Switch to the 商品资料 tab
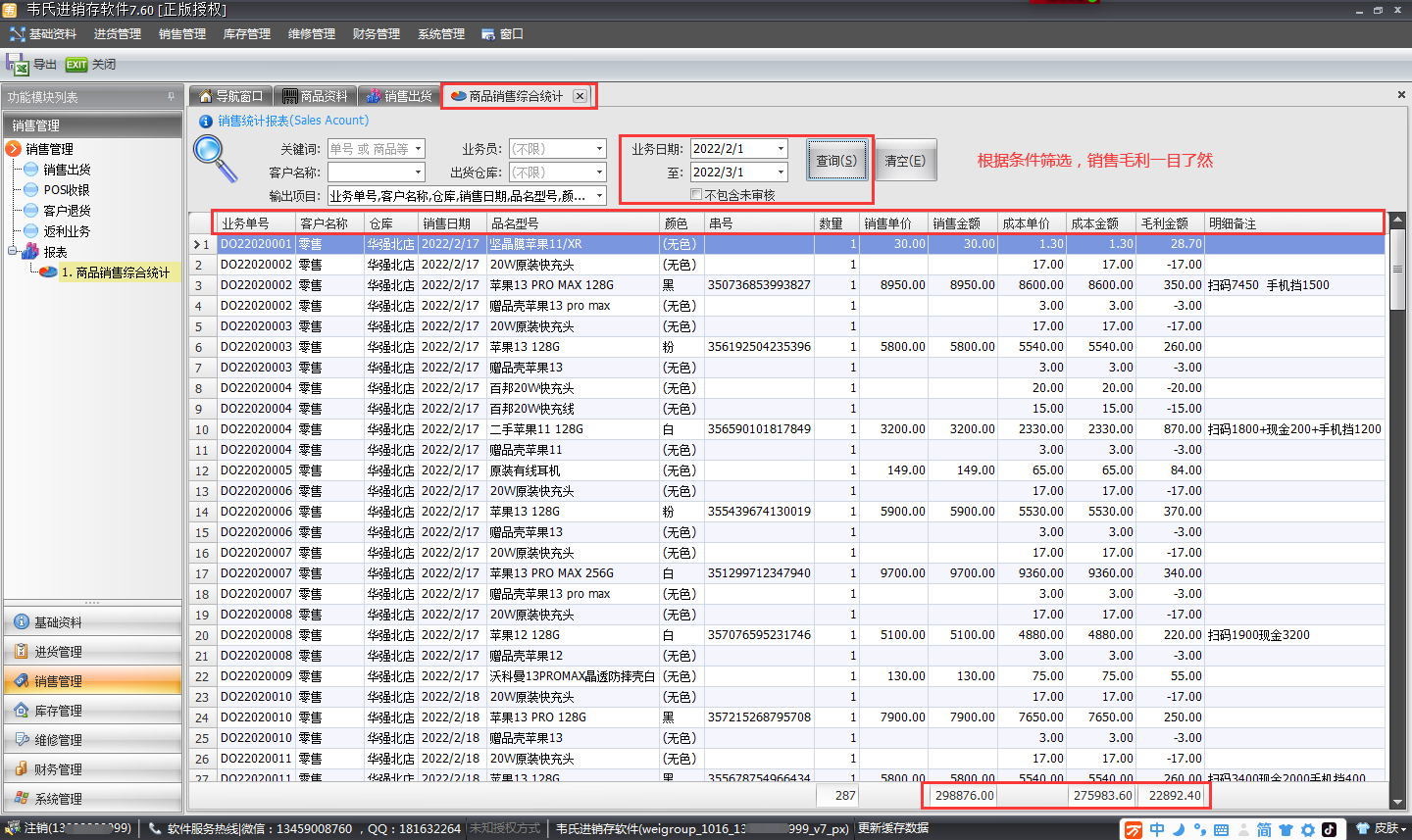 [316, 96]
